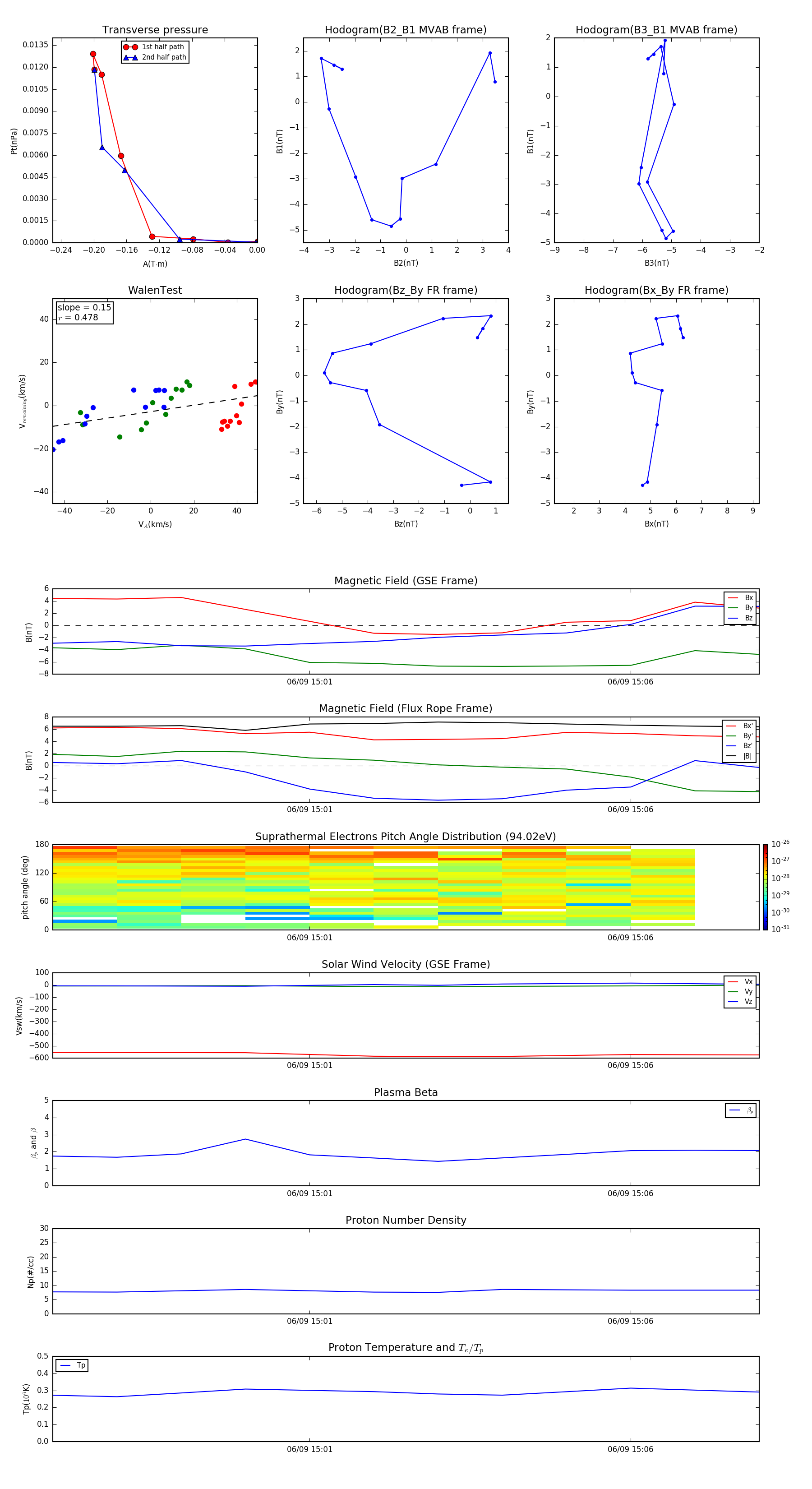The width and height of the screenshot is (812, 1489).
Task: Click the 'slope = 0.15' annotation
Action: [x=84, y=308]
